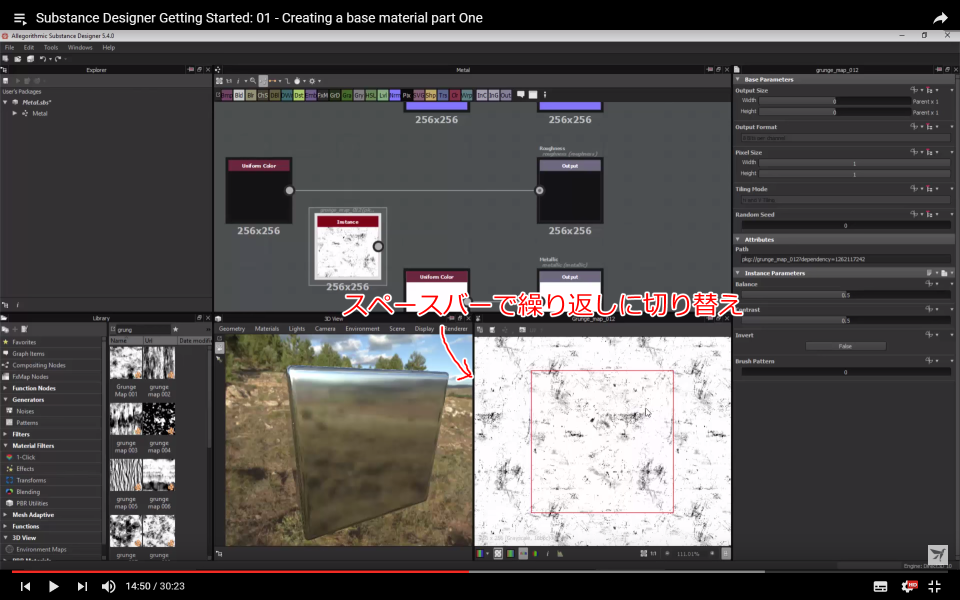Open the Edit menu

(29, 47)
